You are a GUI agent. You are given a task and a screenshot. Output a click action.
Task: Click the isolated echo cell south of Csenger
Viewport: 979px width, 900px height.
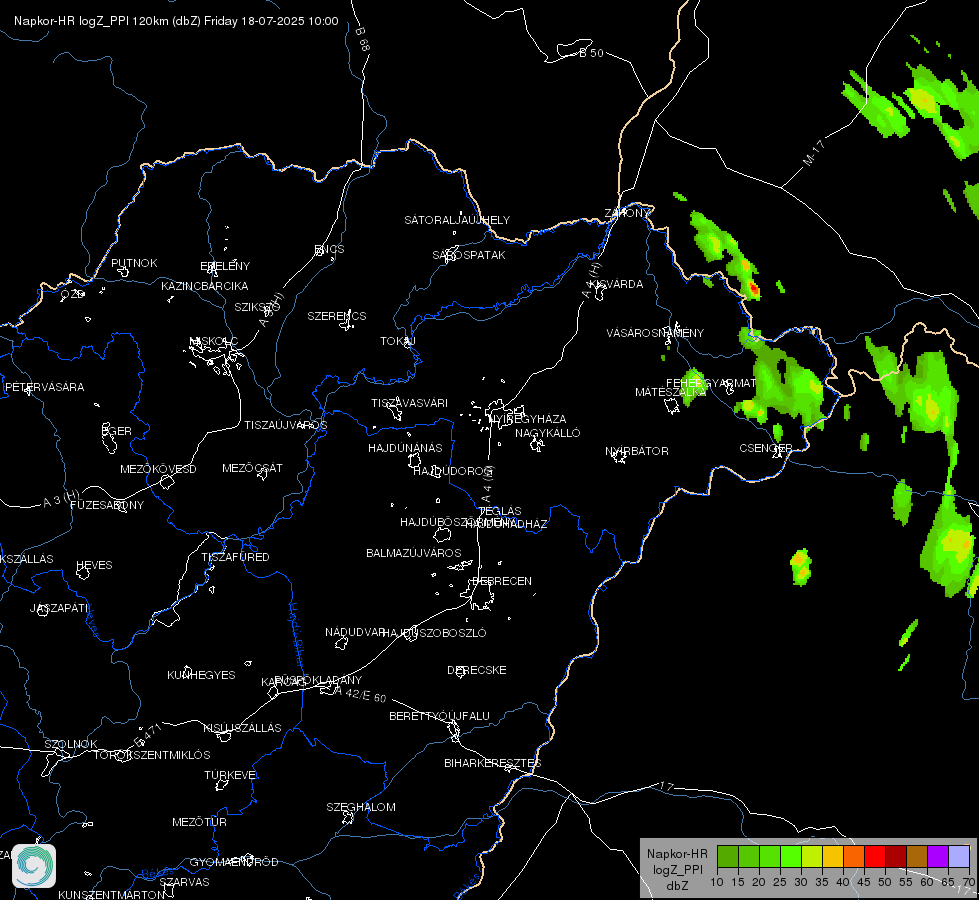[800, 566]
